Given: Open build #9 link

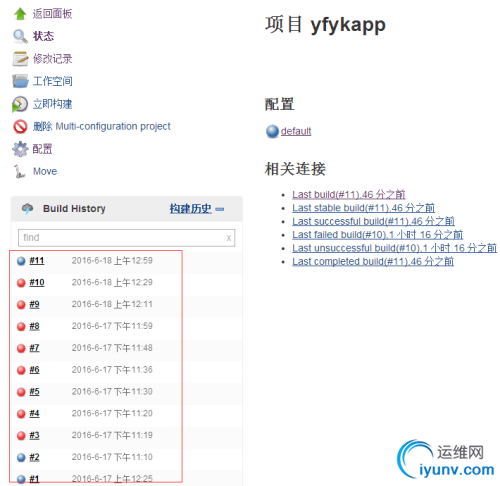Looking at the screenshot, I should pos(34,304).
